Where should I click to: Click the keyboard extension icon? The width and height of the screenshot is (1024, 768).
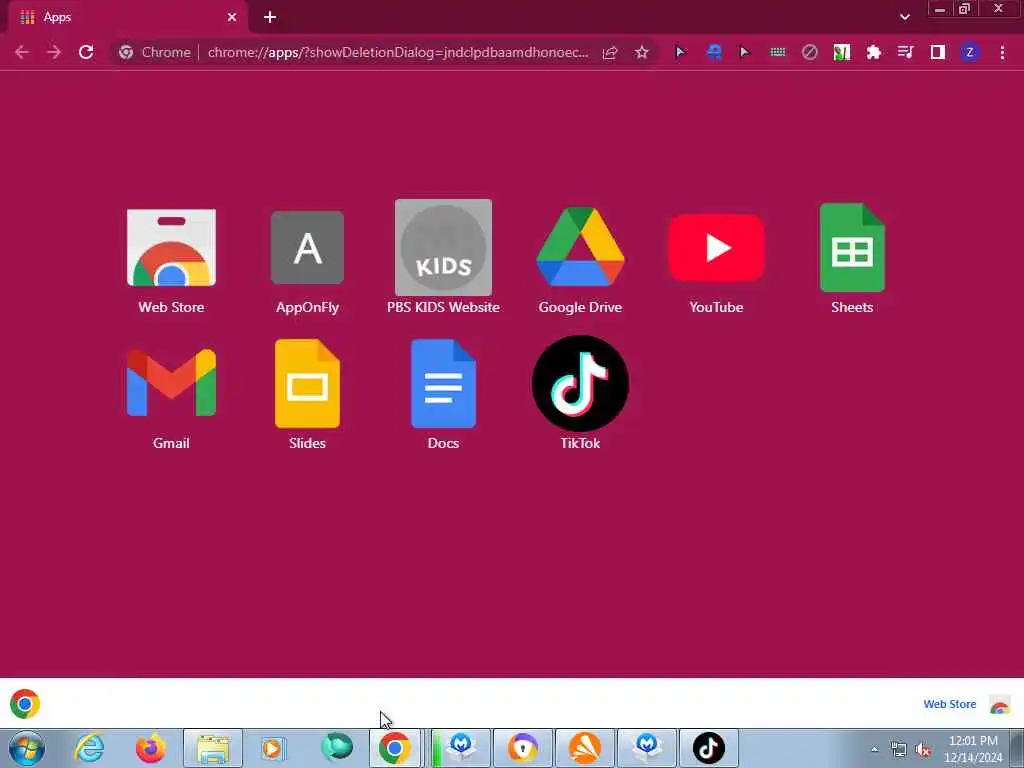(x=777, y=52)
